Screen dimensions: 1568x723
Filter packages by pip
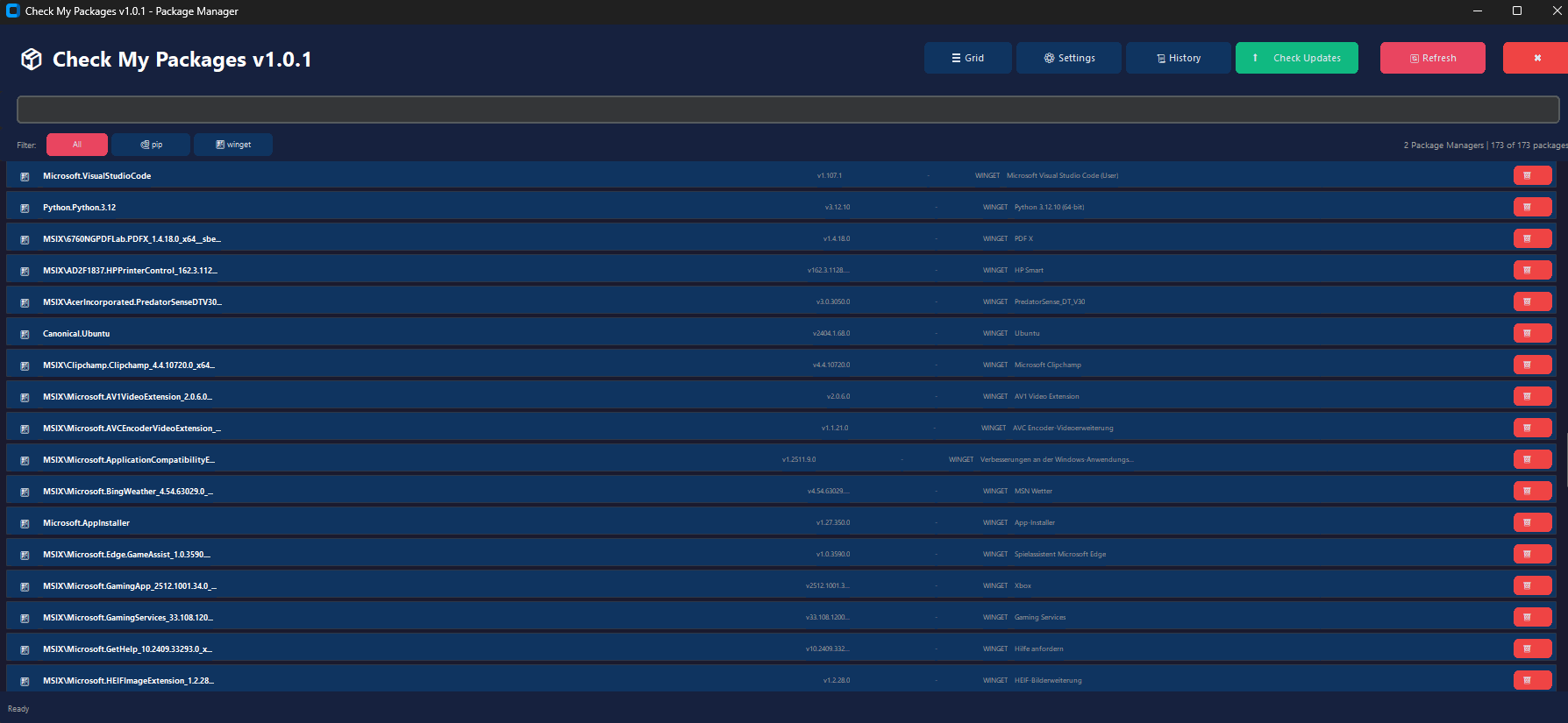[151, 145]
